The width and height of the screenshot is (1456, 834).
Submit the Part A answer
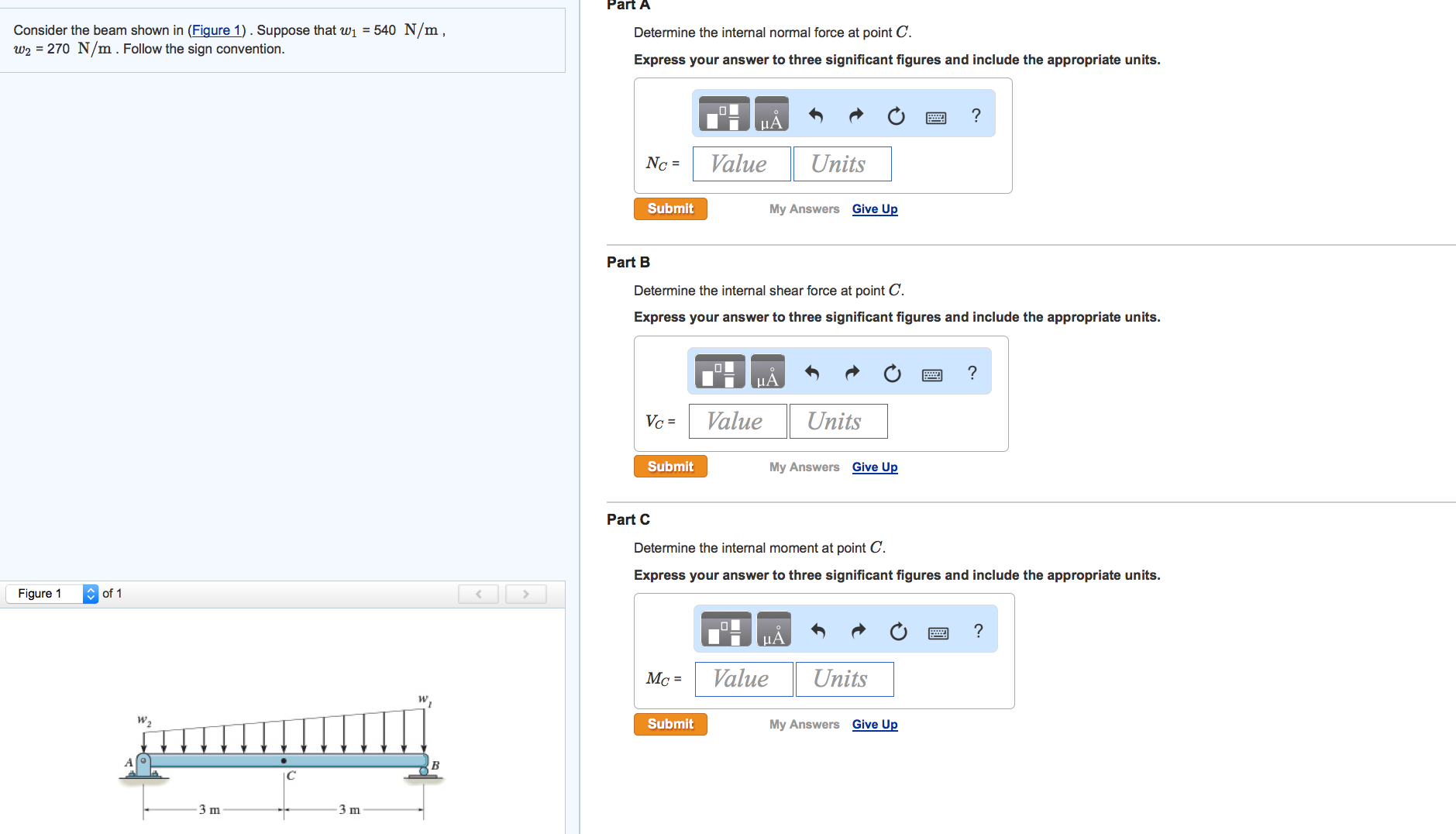tap(670, 208)
